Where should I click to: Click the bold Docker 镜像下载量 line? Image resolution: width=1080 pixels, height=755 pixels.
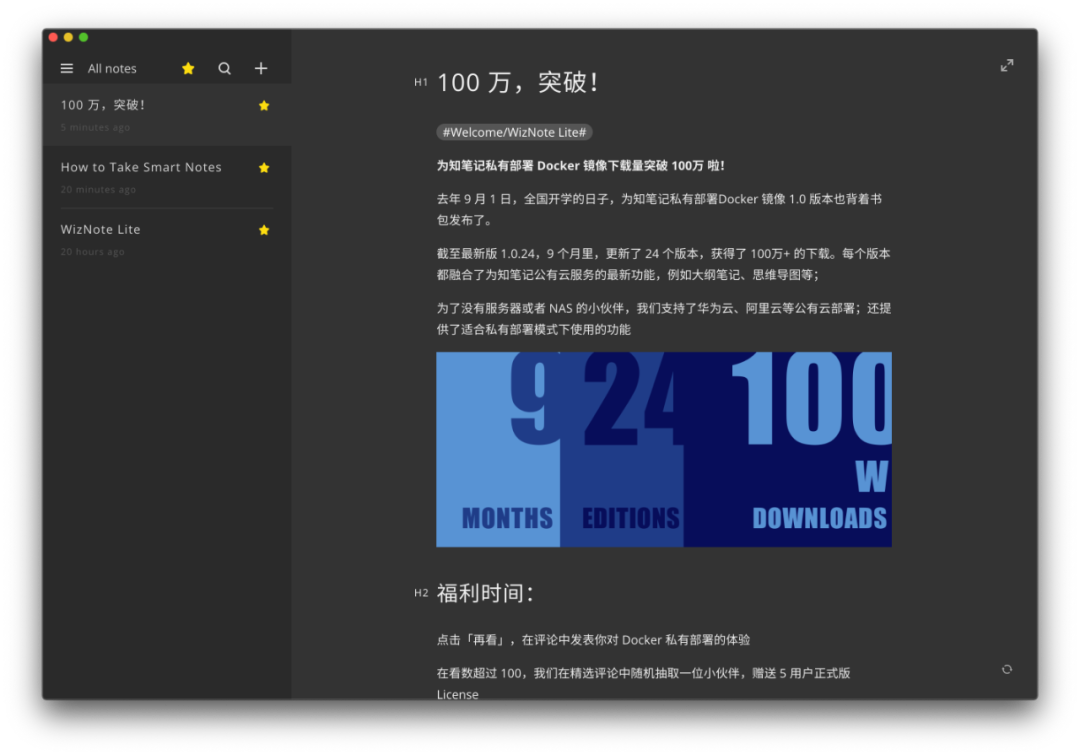coord(581,165)
